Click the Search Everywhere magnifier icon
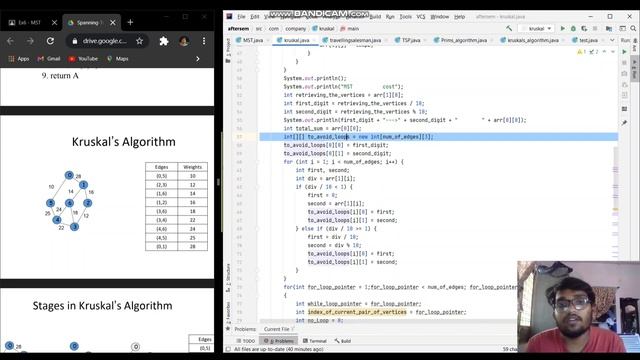The image size is (640, 360). point(633,29)
